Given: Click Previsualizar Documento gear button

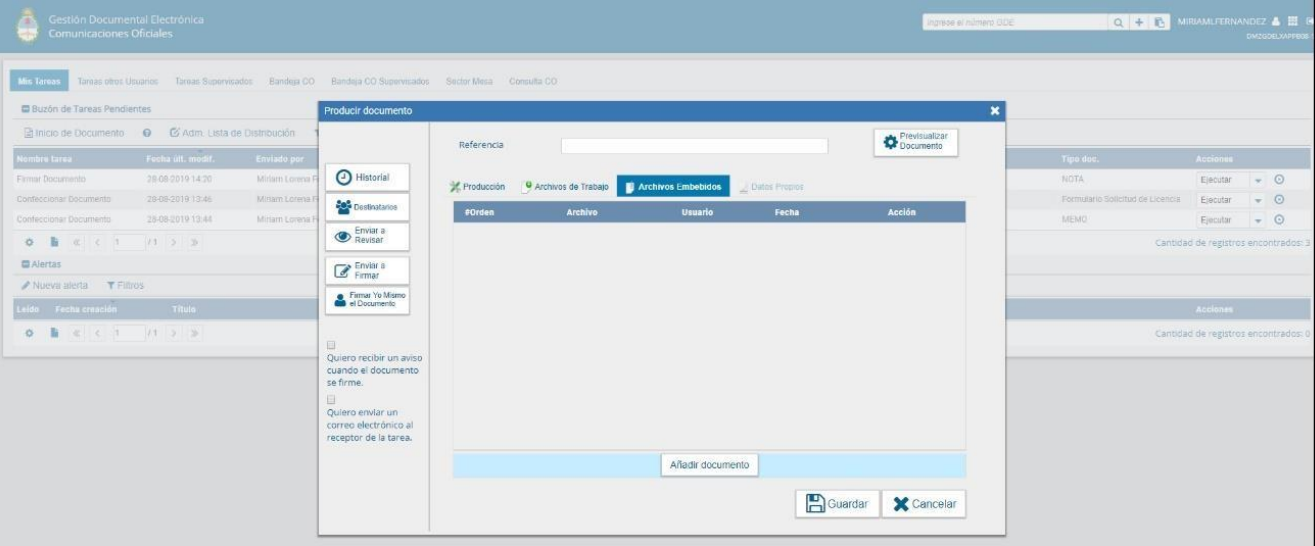Looking at the screenshot, I should [915, 142].
